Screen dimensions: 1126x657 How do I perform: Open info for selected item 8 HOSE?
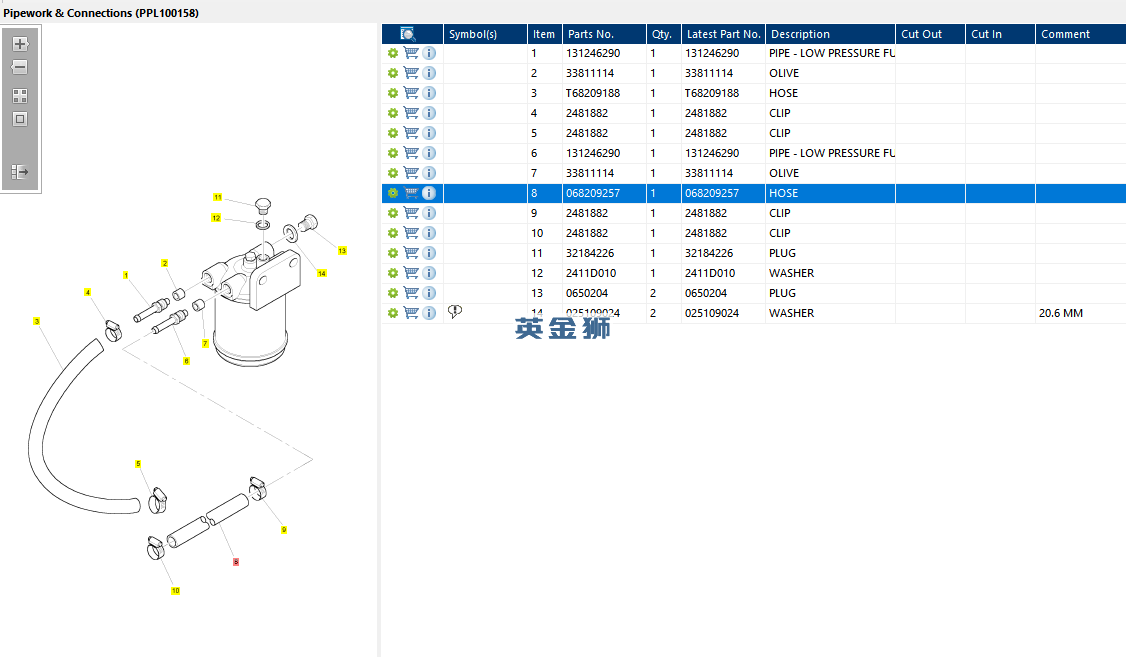[x=429, y=193]
